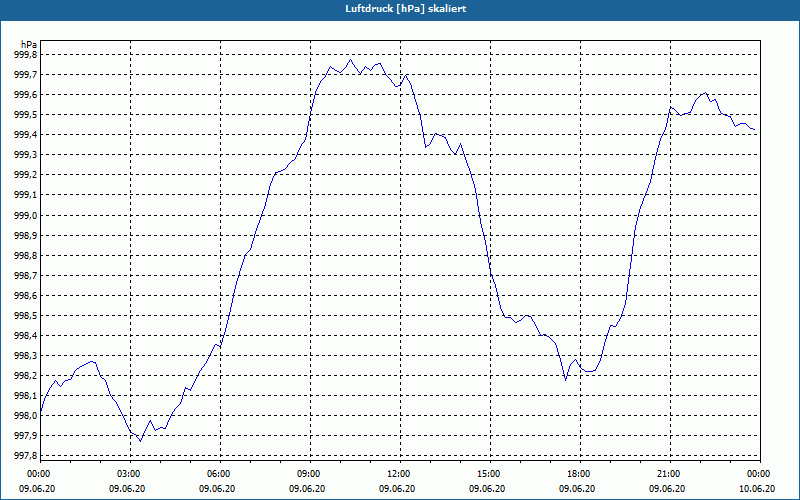Viewport: 800px width, 500px height.
Task: Click the 998,2 y-axis value
Action: point(25,376)
